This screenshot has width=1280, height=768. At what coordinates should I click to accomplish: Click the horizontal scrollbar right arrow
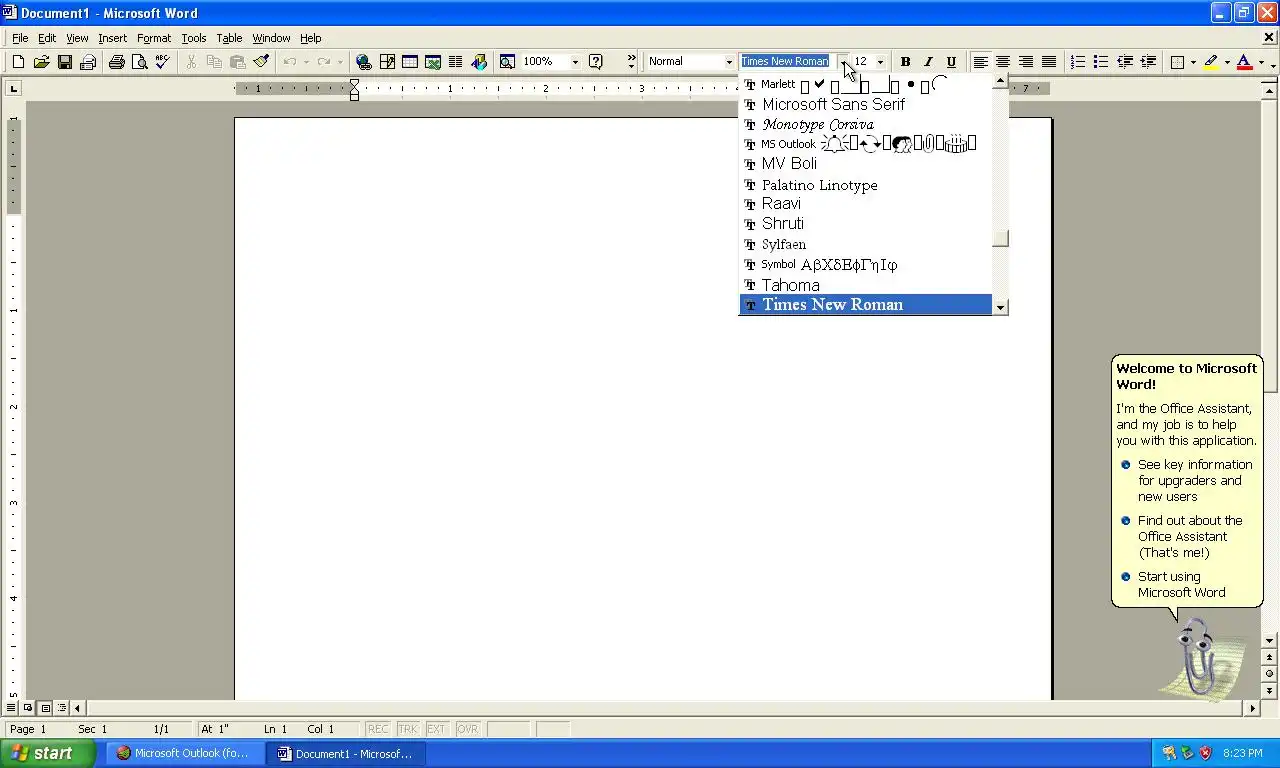[1252, 708]
